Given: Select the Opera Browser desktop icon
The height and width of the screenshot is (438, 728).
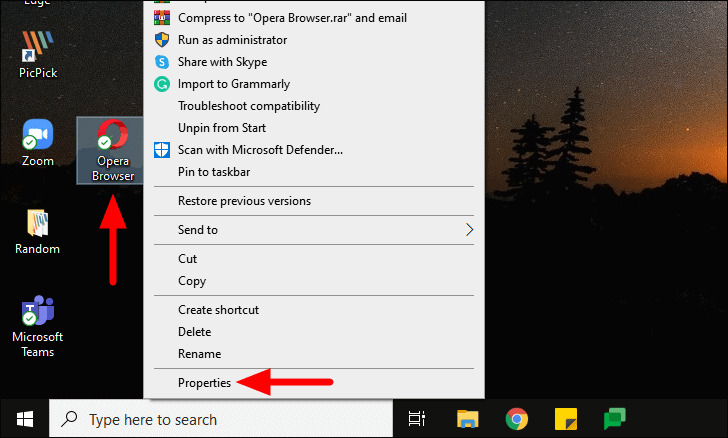Looking at the screenshot, I should coord(112,151).
